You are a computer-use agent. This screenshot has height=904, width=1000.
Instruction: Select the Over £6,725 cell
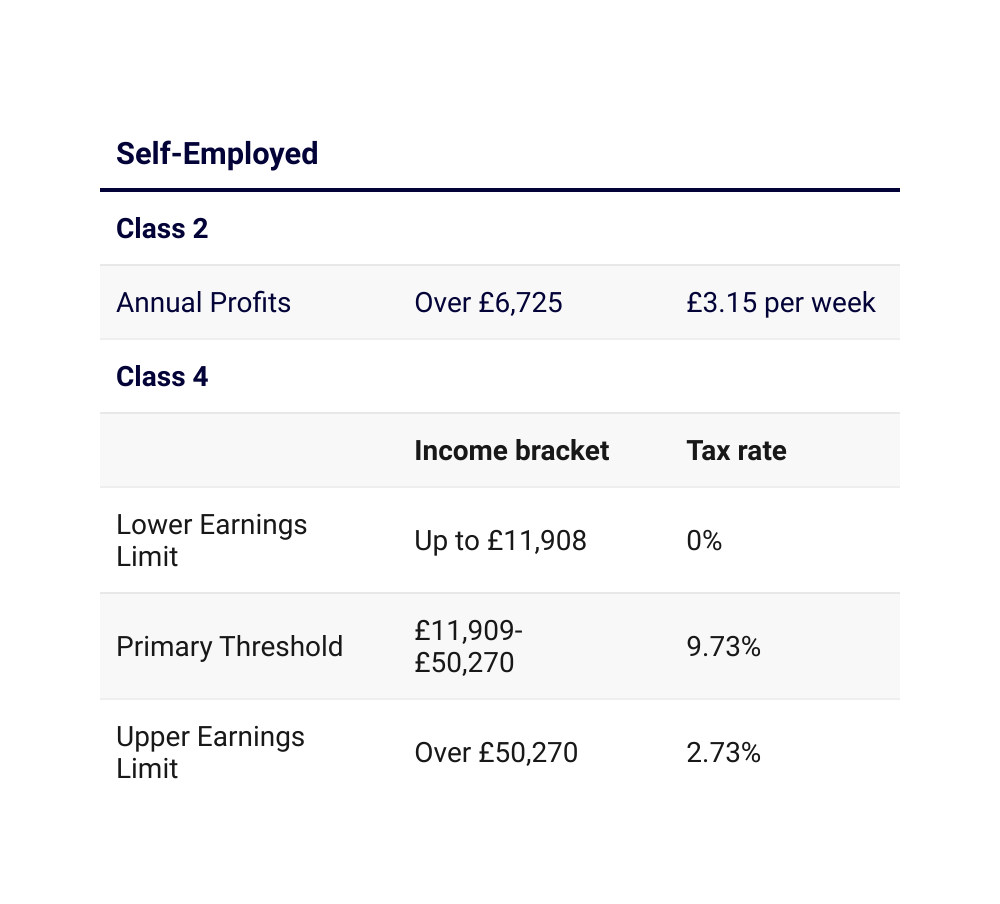[x=488, y=303]
